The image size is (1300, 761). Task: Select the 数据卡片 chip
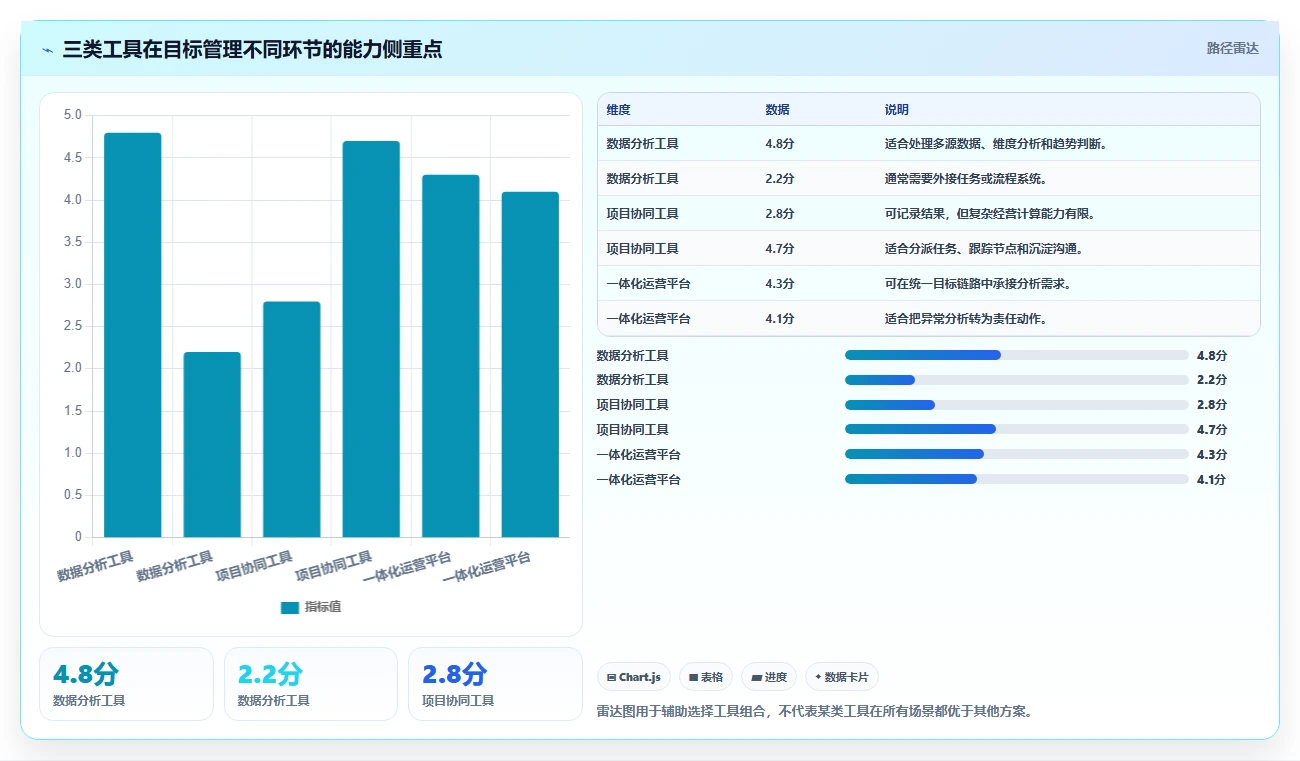pos(842,677)
